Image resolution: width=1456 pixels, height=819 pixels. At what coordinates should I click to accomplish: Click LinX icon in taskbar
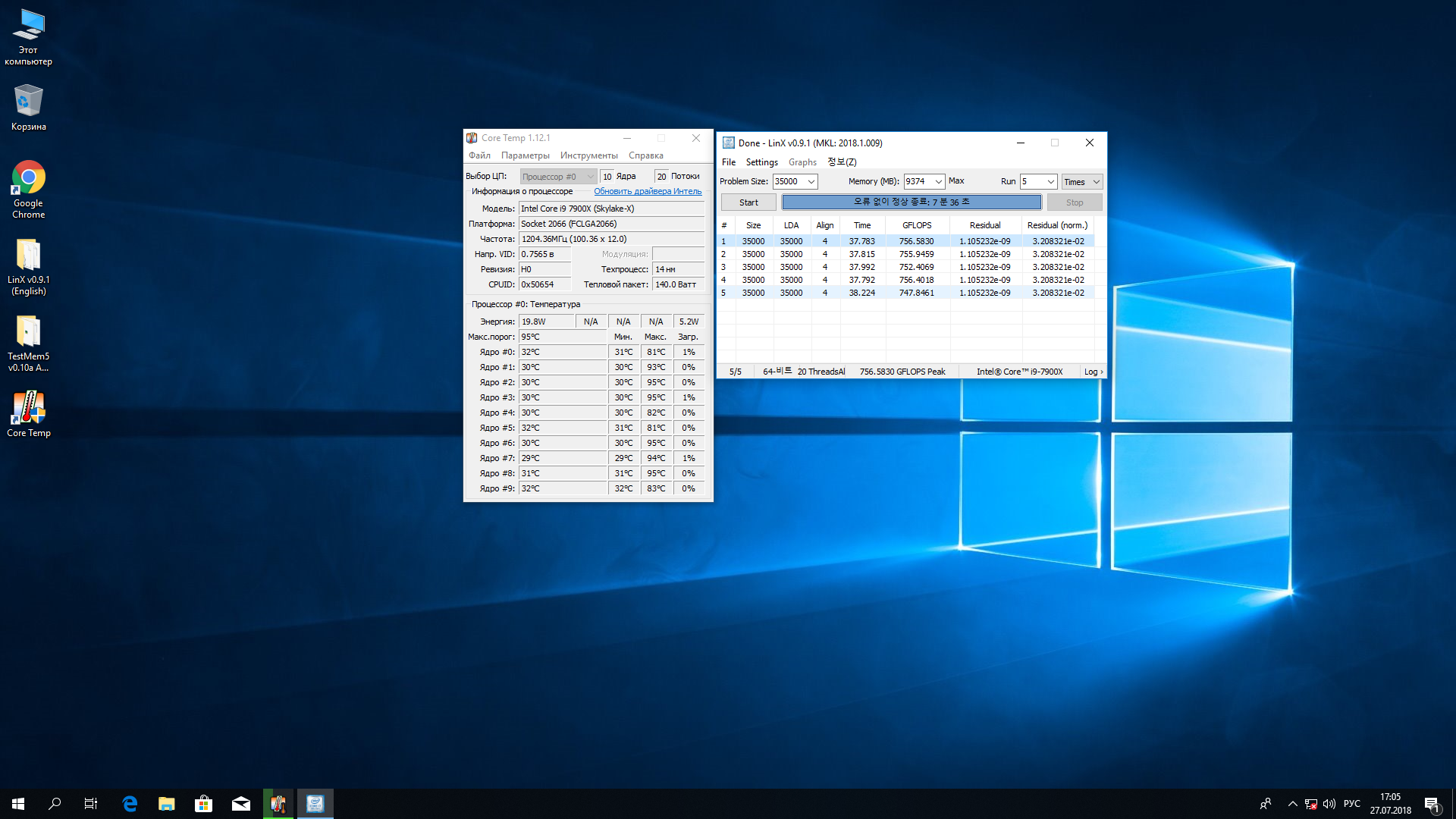click(x=315, y=804)
